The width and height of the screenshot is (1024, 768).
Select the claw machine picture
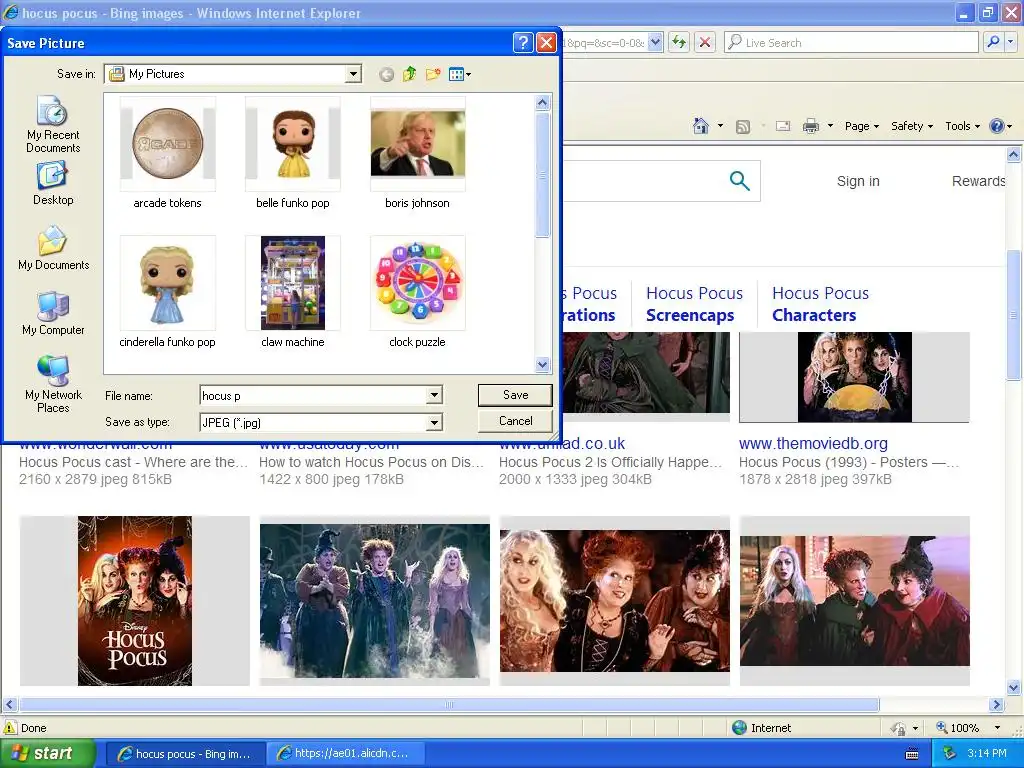293,292
